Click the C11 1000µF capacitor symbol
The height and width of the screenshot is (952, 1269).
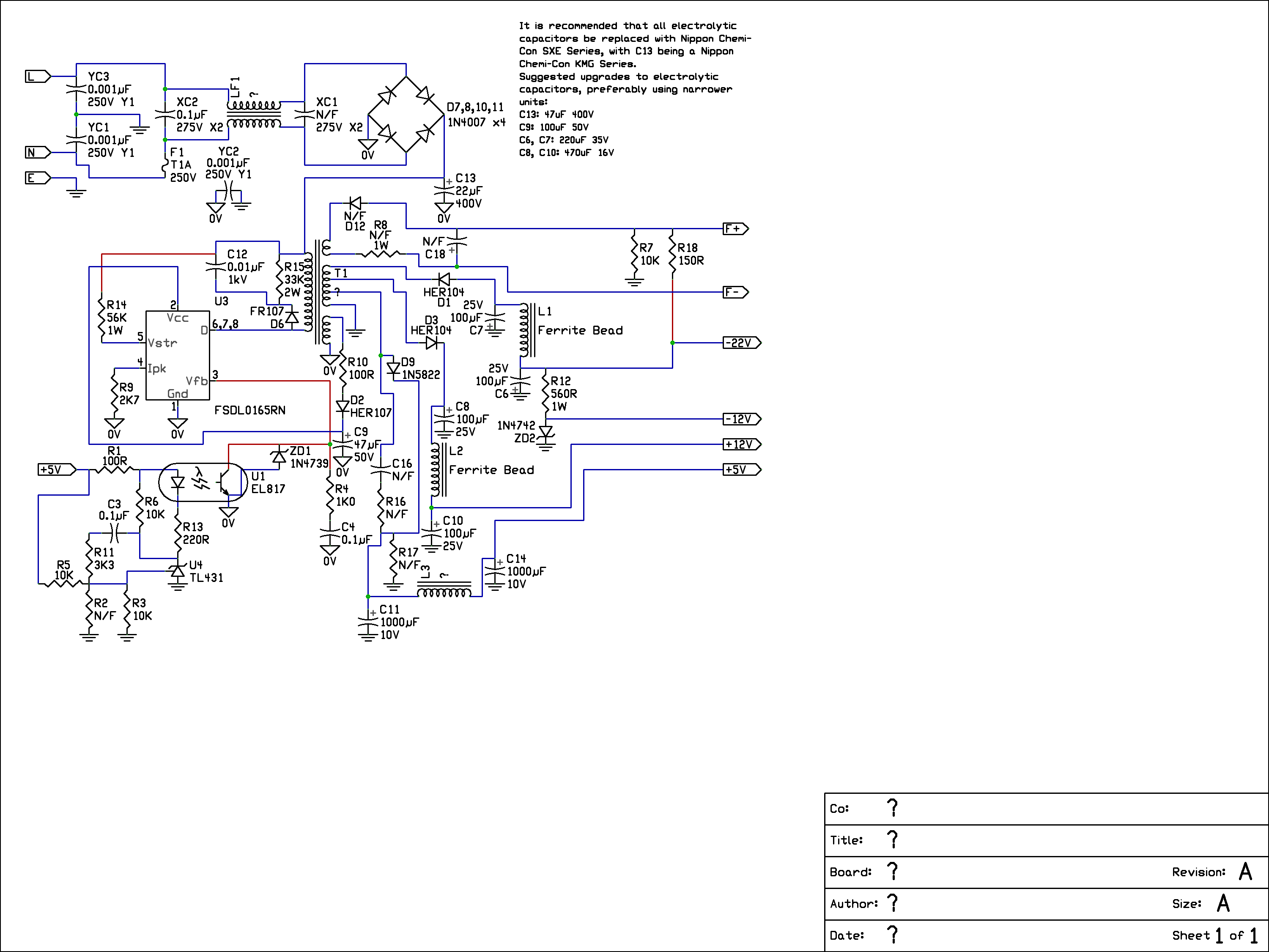368,622
